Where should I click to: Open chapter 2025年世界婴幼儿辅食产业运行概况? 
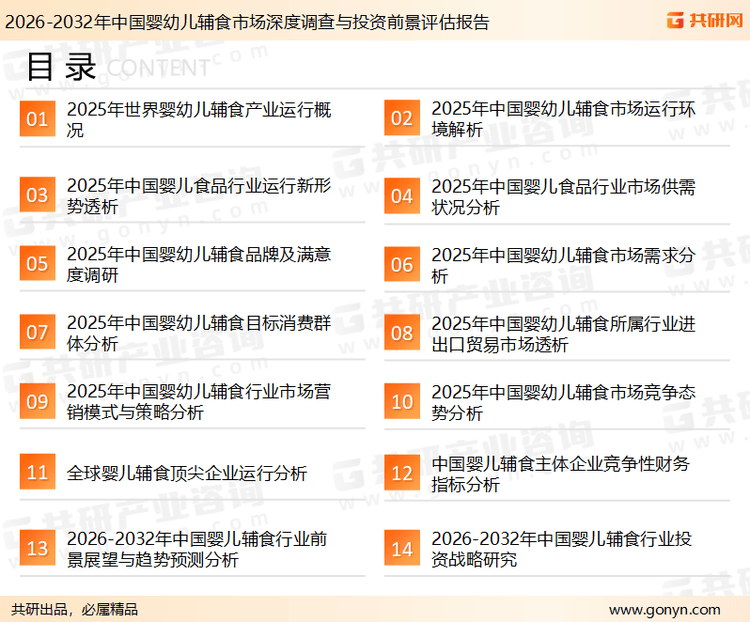point(198,119)
